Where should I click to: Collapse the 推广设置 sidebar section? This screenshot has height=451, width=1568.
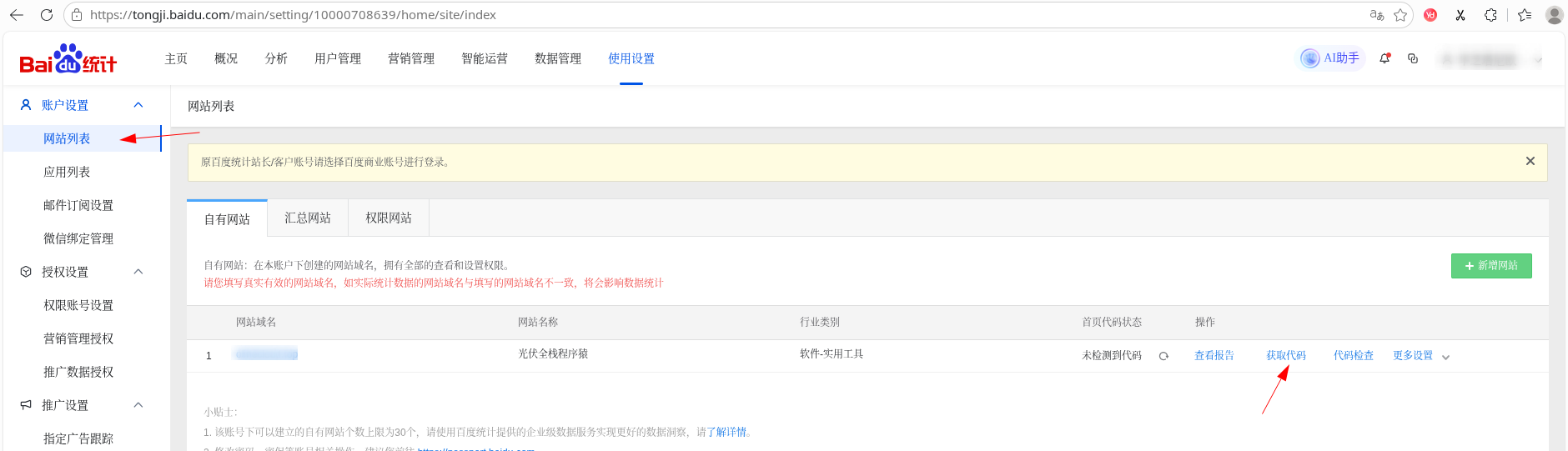[x=138, y=405]
